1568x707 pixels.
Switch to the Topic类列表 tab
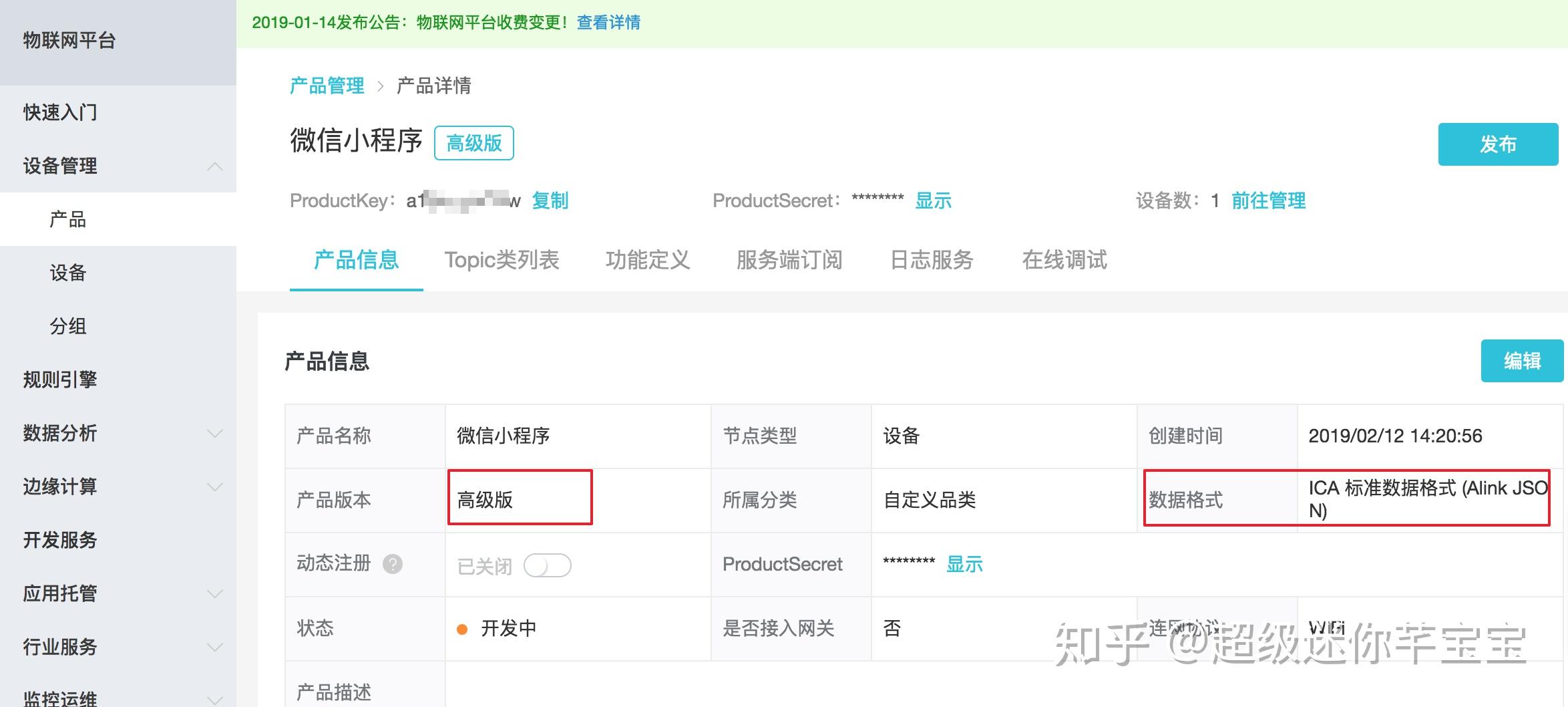click(x=503, y=261)
